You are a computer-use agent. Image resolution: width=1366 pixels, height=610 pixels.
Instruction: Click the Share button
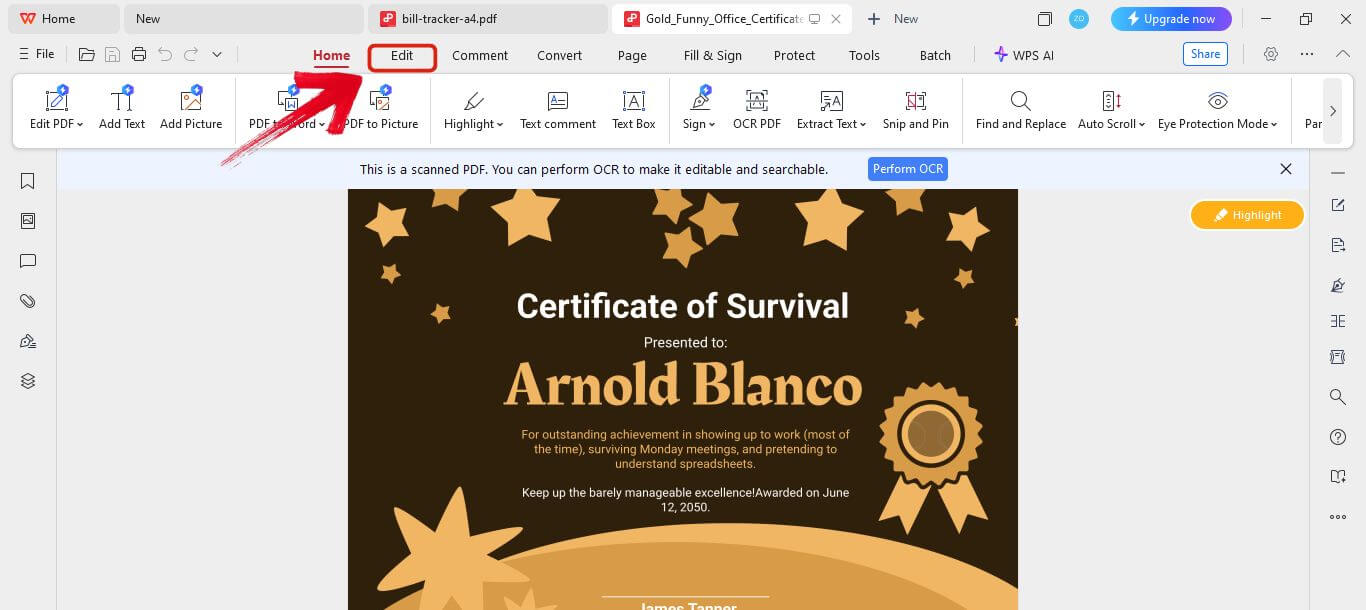(x=1205, y=54)
